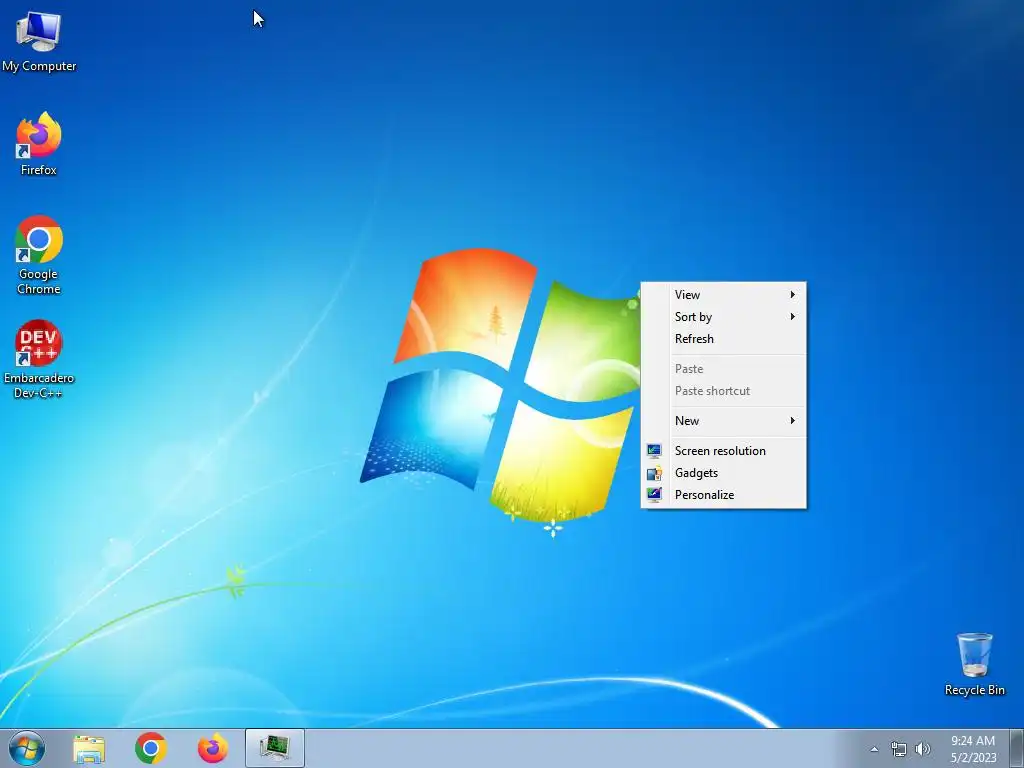Launch Chrome from the taskbar
1024x768 pixels.
151,748
